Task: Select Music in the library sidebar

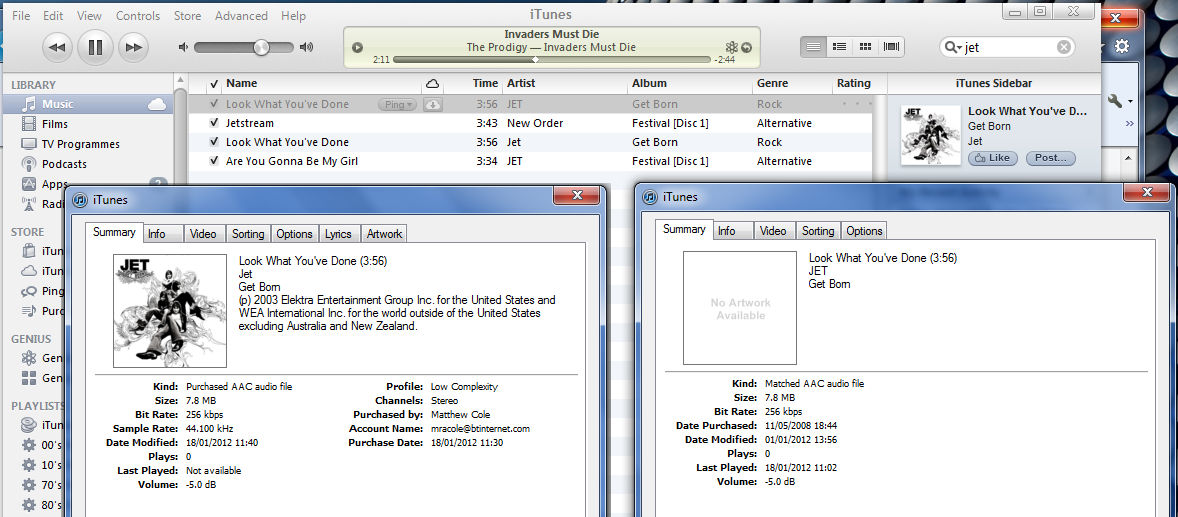Action: coord(87,104)
